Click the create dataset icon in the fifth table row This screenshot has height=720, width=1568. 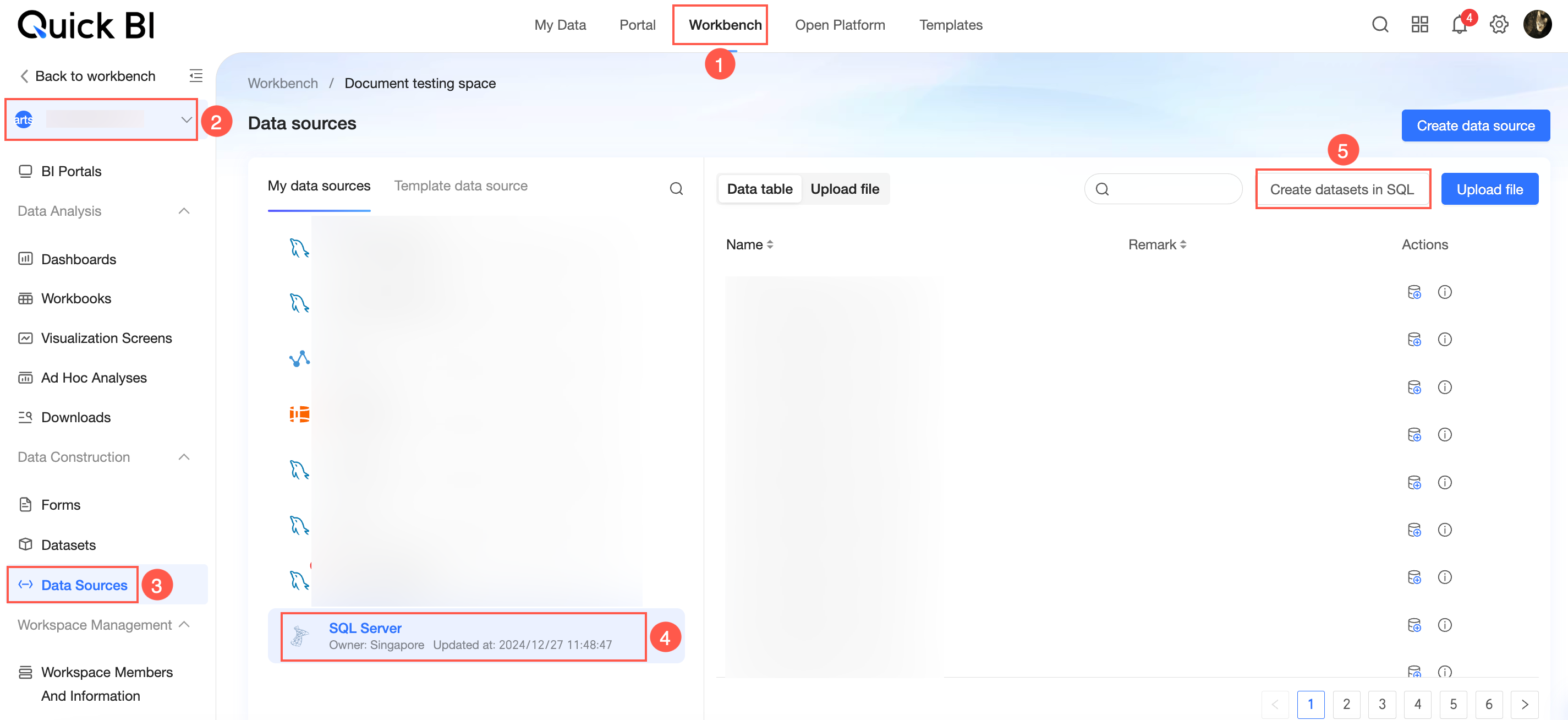(x=1415, y=482)
